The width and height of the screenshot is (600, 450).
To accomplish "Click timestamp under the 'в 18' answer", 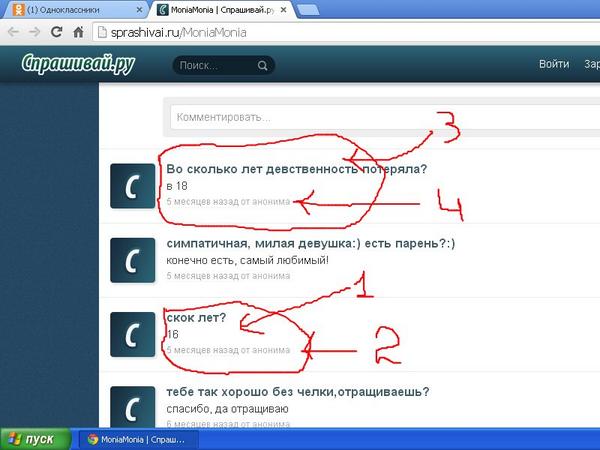I will 228,202.
